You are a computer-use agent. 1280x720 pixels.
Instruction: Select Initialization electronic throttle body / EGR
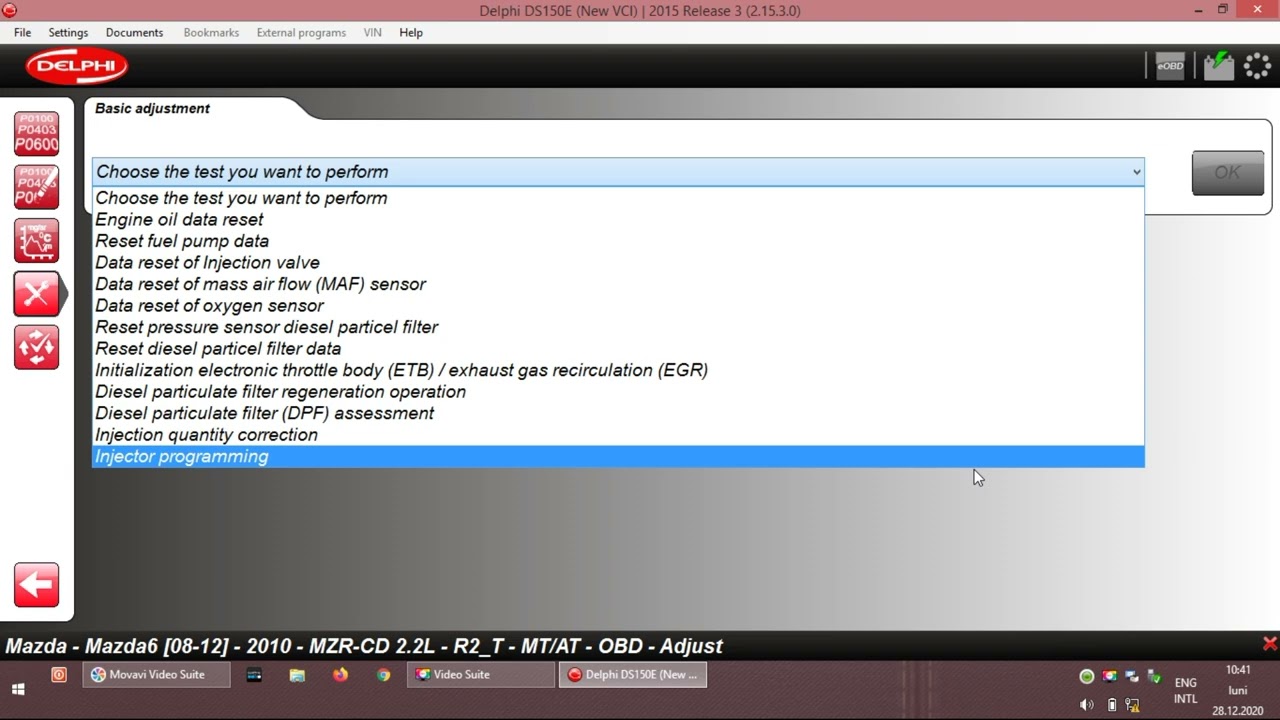[618, 370]
